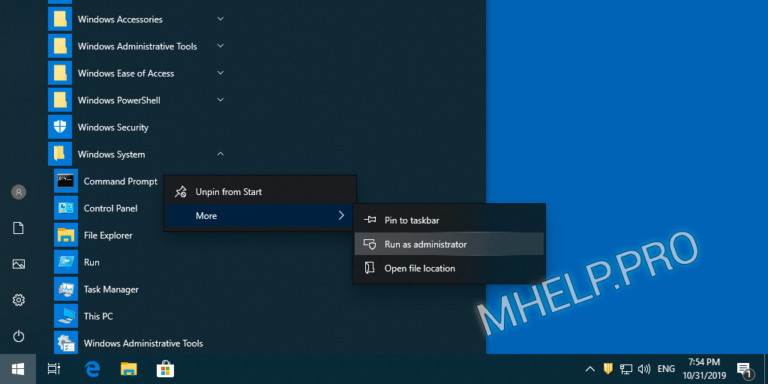
Task: Expand Windows Accessories folder chevron
Action: (x=220, y=19)
